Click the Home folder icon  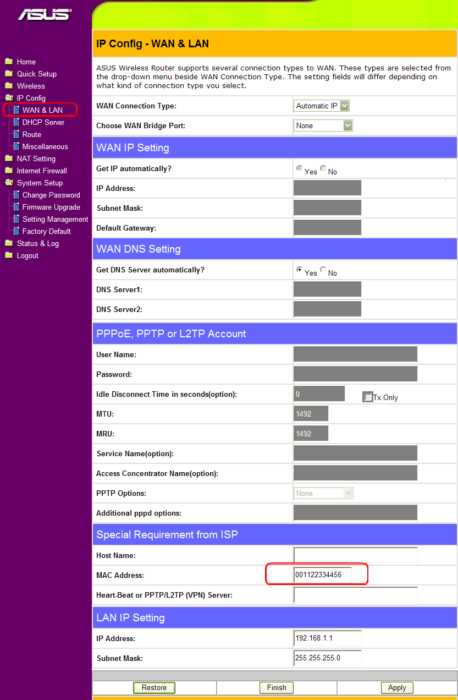(x=8, y=61)
